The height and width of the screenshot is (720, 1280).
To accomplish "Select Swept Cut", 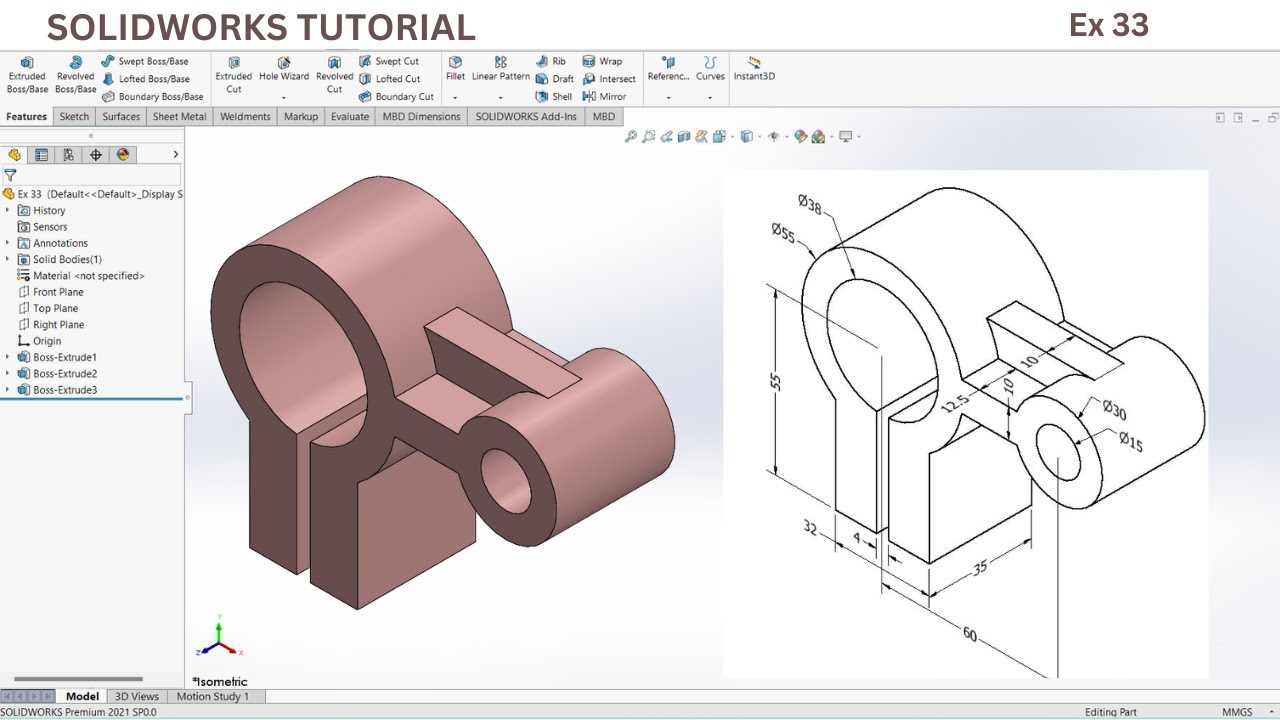I will [389, 61].
